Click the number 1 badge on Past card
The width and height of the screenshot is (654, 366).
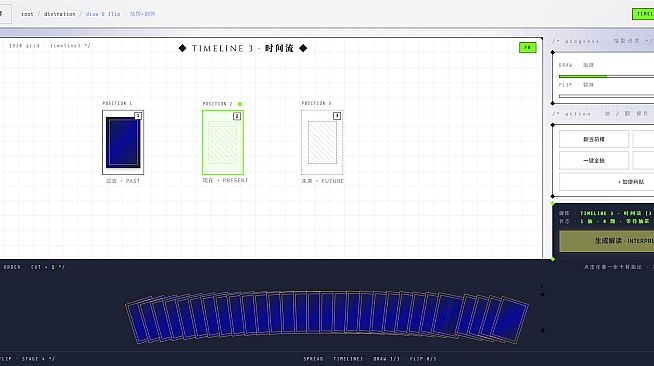coord(138,116)
